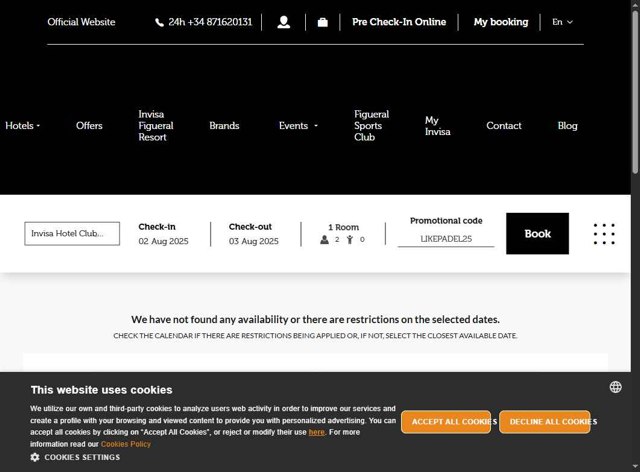The image size is (640, 472).
Task: Open the Check-out date picker
Action: pos(253,234)
